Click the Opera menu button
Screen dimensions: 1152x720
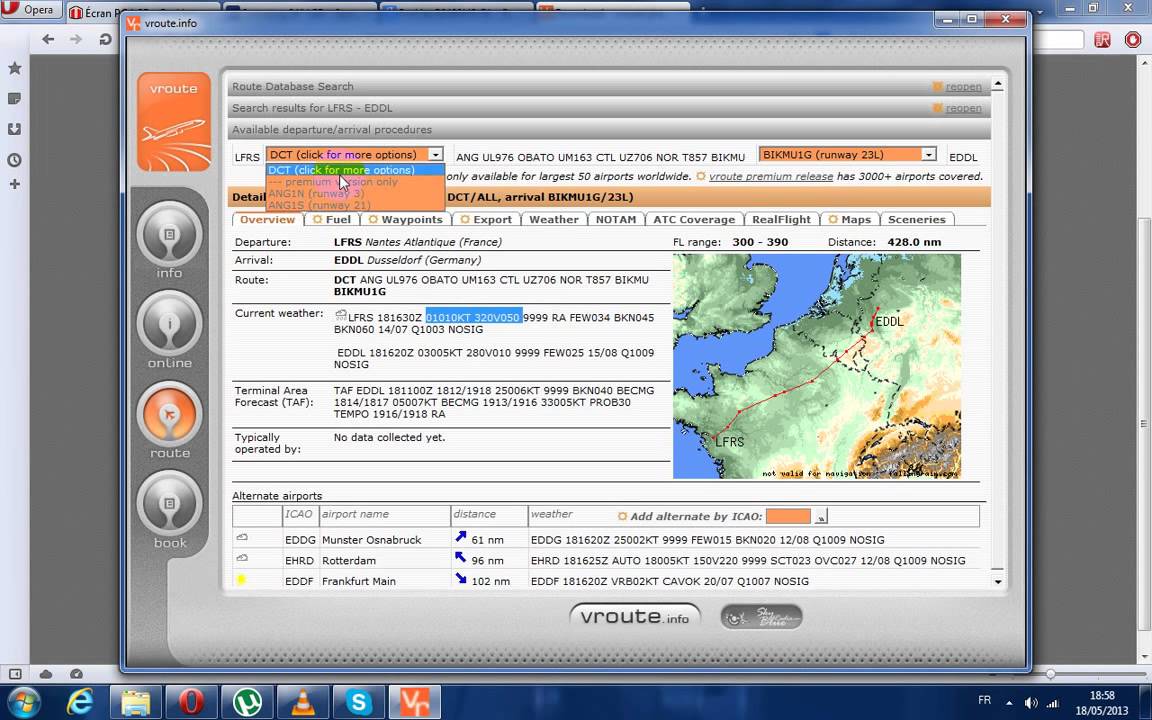coord(31,10)
